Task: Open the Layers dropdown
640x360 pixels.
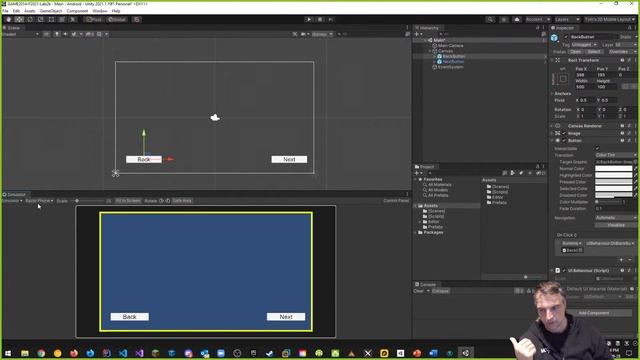Action: click(x=567, y=20)
